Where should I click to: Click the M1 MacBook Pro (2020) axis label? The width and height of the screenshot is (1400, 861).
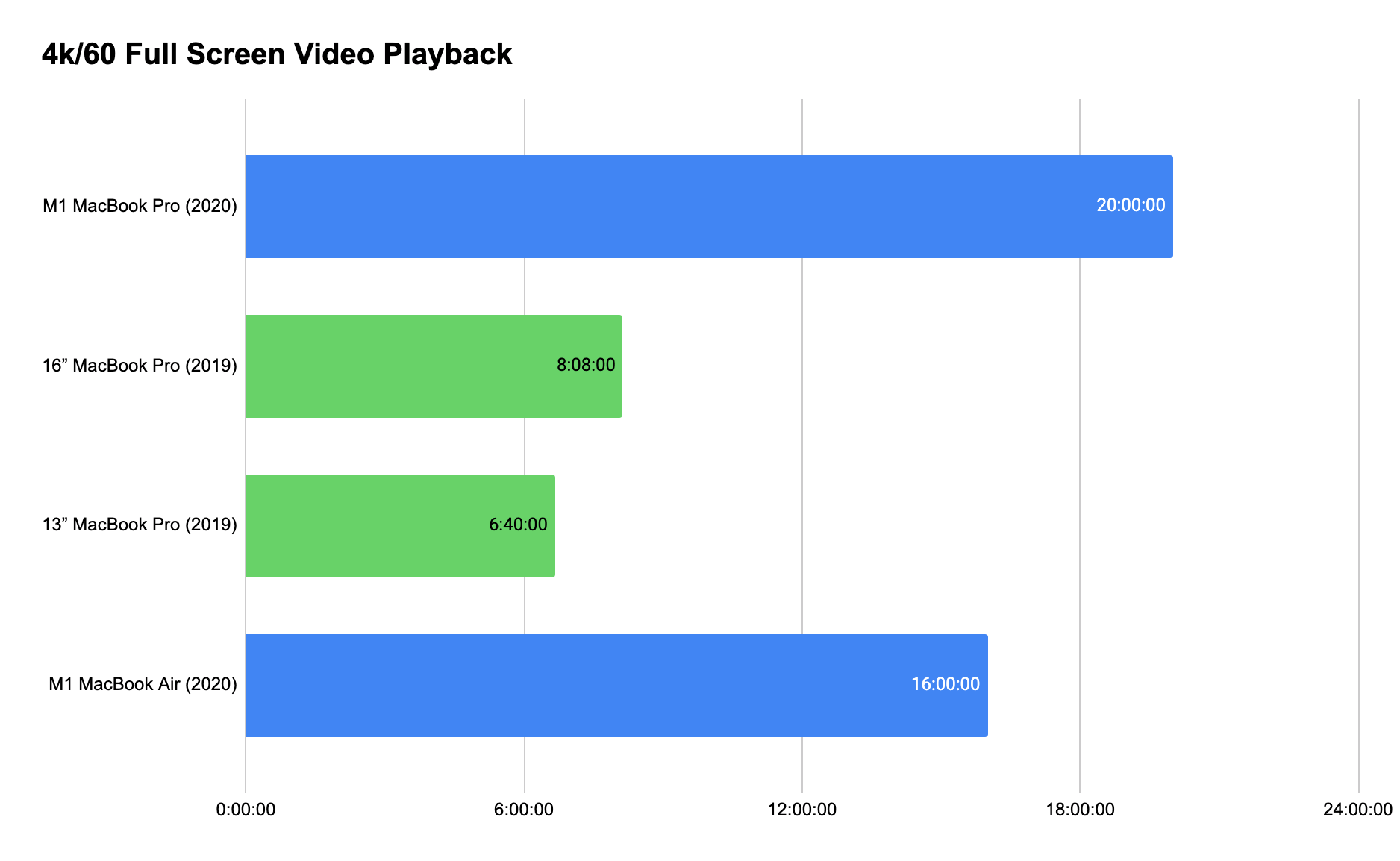click(140, 206)
